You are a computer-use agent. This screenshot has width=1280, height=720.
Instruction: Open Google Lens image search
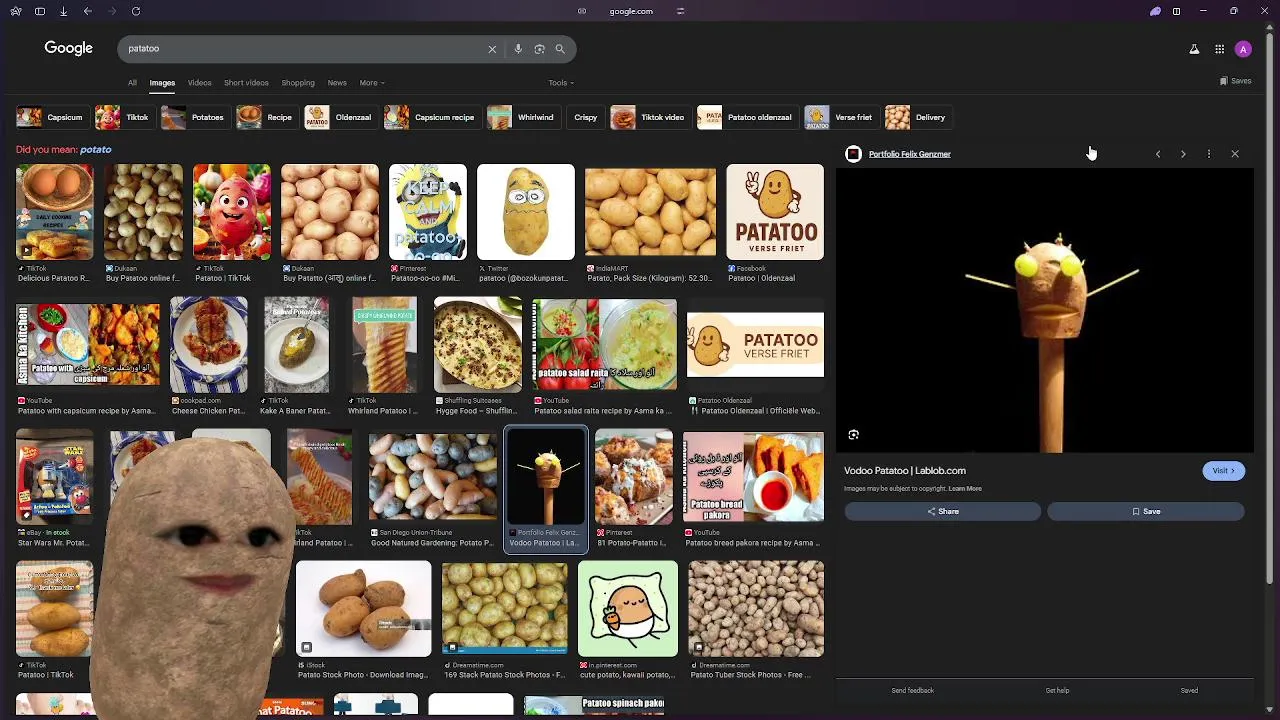point(539,49)
